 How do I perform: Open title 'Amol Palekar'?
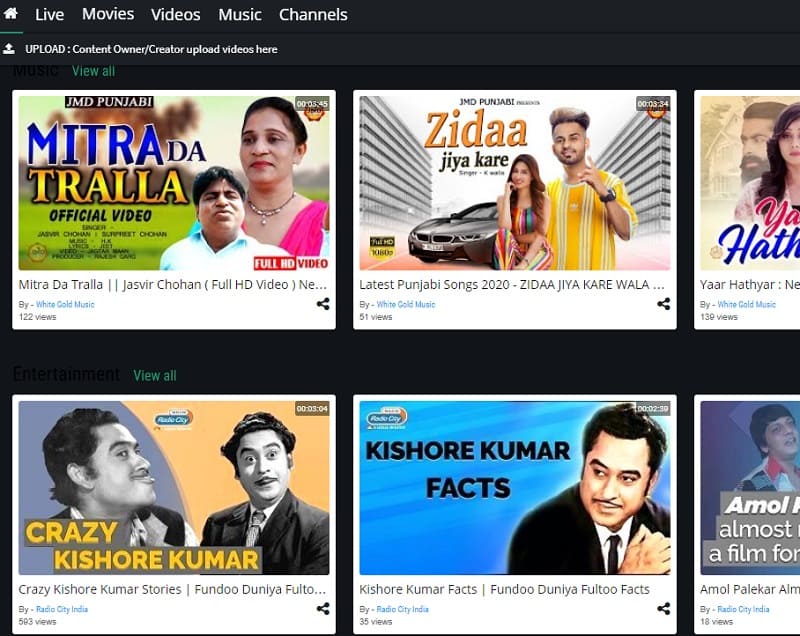click(750, 589)
